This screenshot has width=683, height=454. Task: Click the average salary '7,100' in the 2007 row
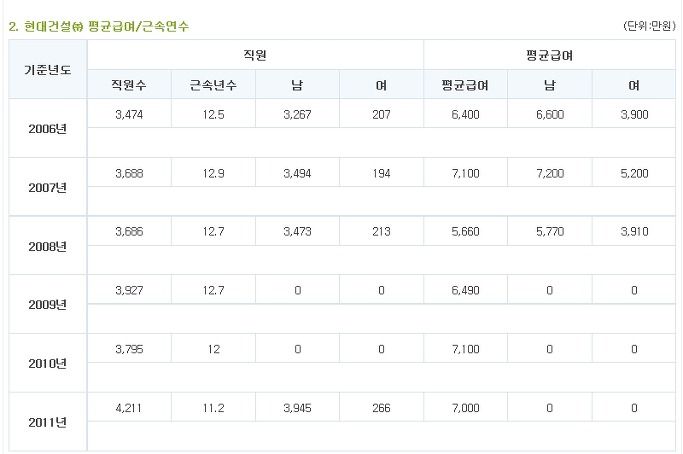(x=465, y=173)
